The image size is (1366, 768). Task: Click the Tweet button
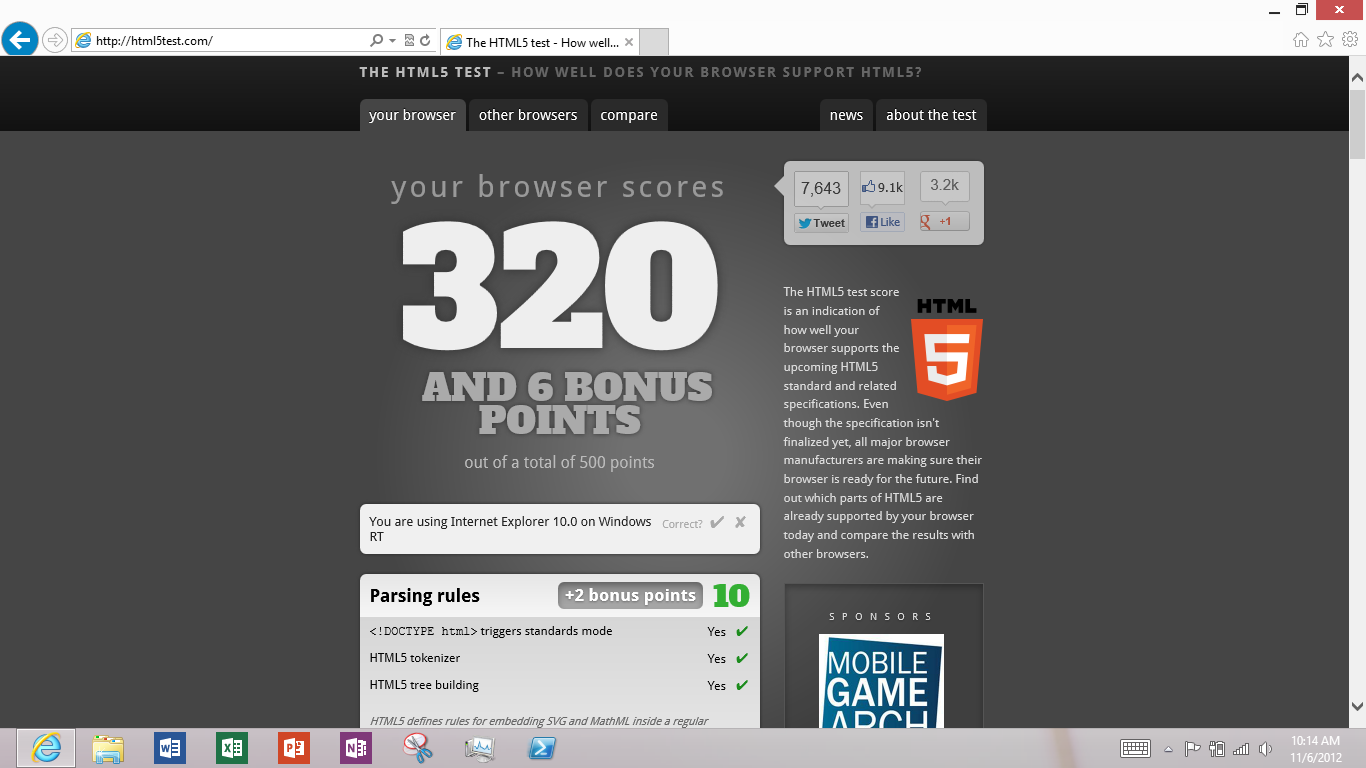pos(821,223)
